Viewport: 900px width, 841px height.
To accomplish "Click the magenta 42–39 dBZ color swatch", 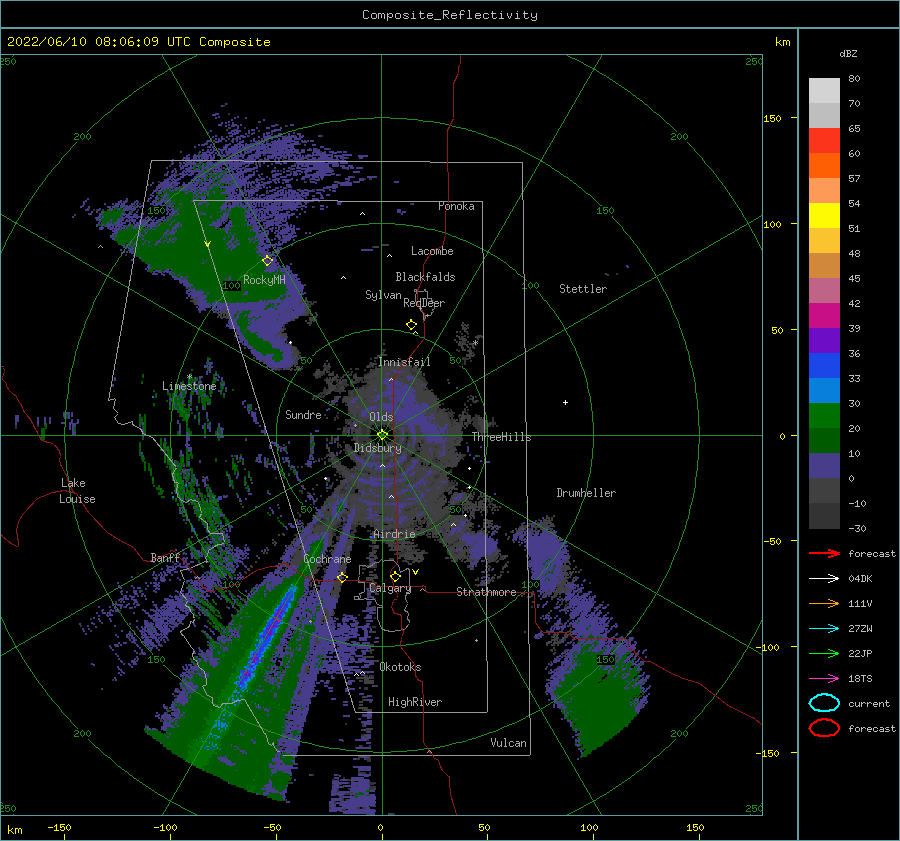I will (x=824, y=316).
